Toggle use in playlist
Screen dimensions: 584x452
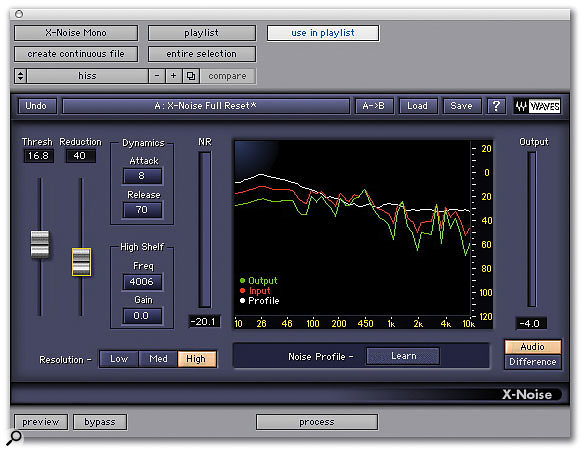click(x=323, y=33)
